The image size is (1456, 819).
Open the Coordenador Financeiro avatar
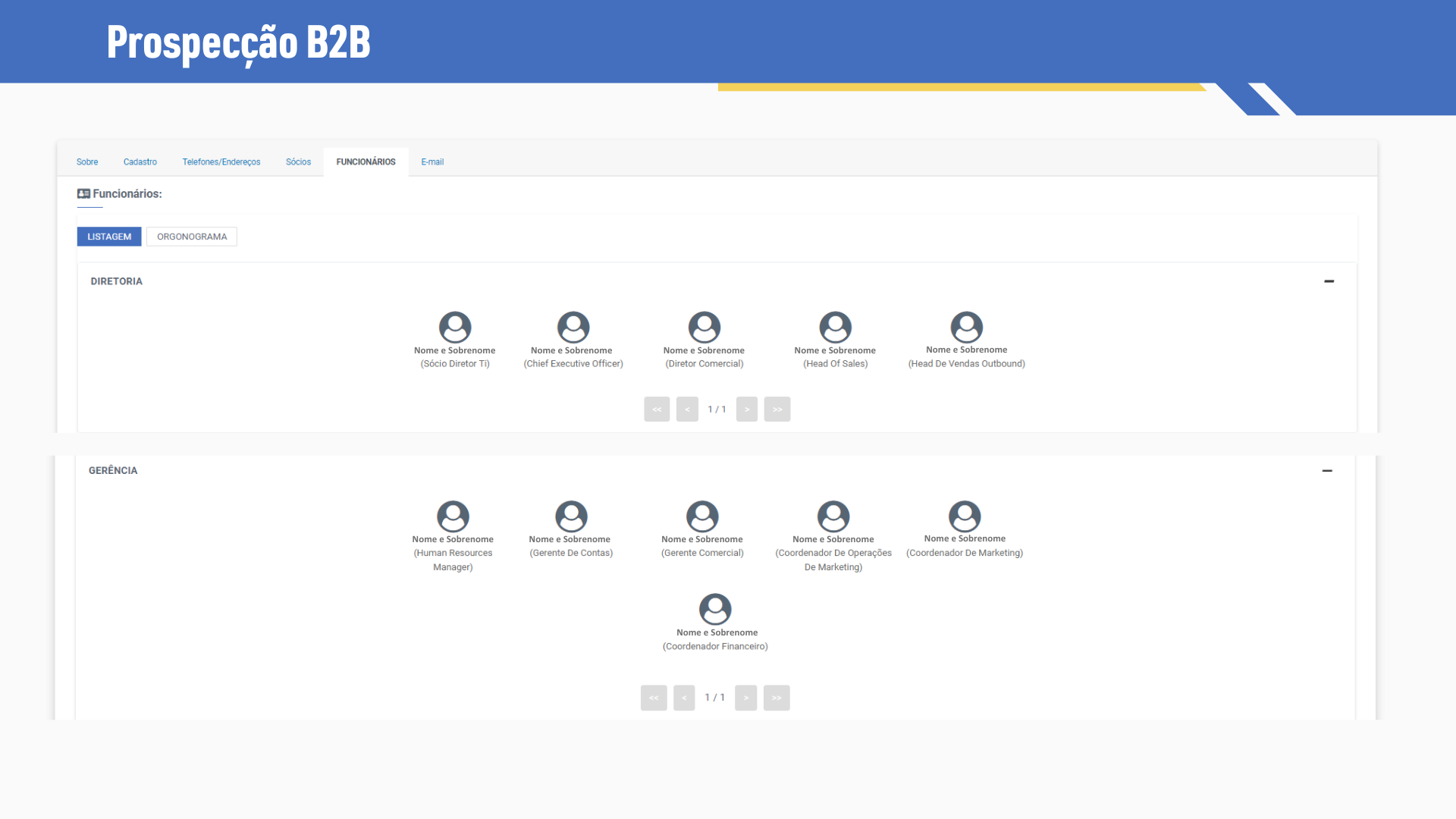click(715, 609)
